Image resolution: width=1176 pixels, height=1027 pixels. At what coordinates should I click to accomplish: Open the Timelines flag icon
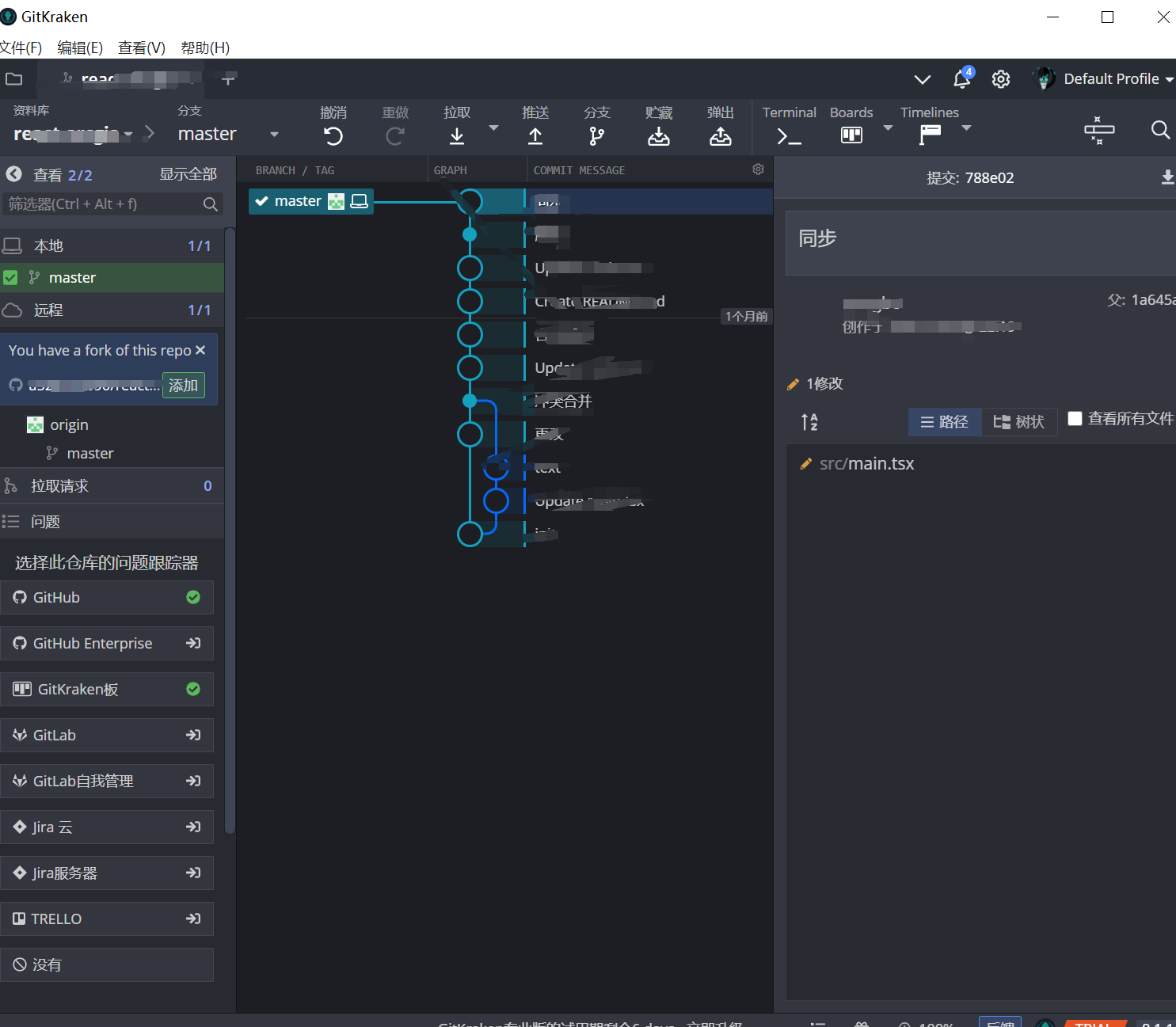click(930, 135)
